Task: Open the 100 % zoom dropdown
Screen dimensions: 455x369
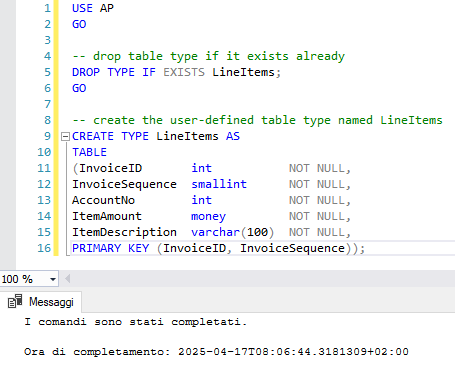Action: tap(53, 279)
